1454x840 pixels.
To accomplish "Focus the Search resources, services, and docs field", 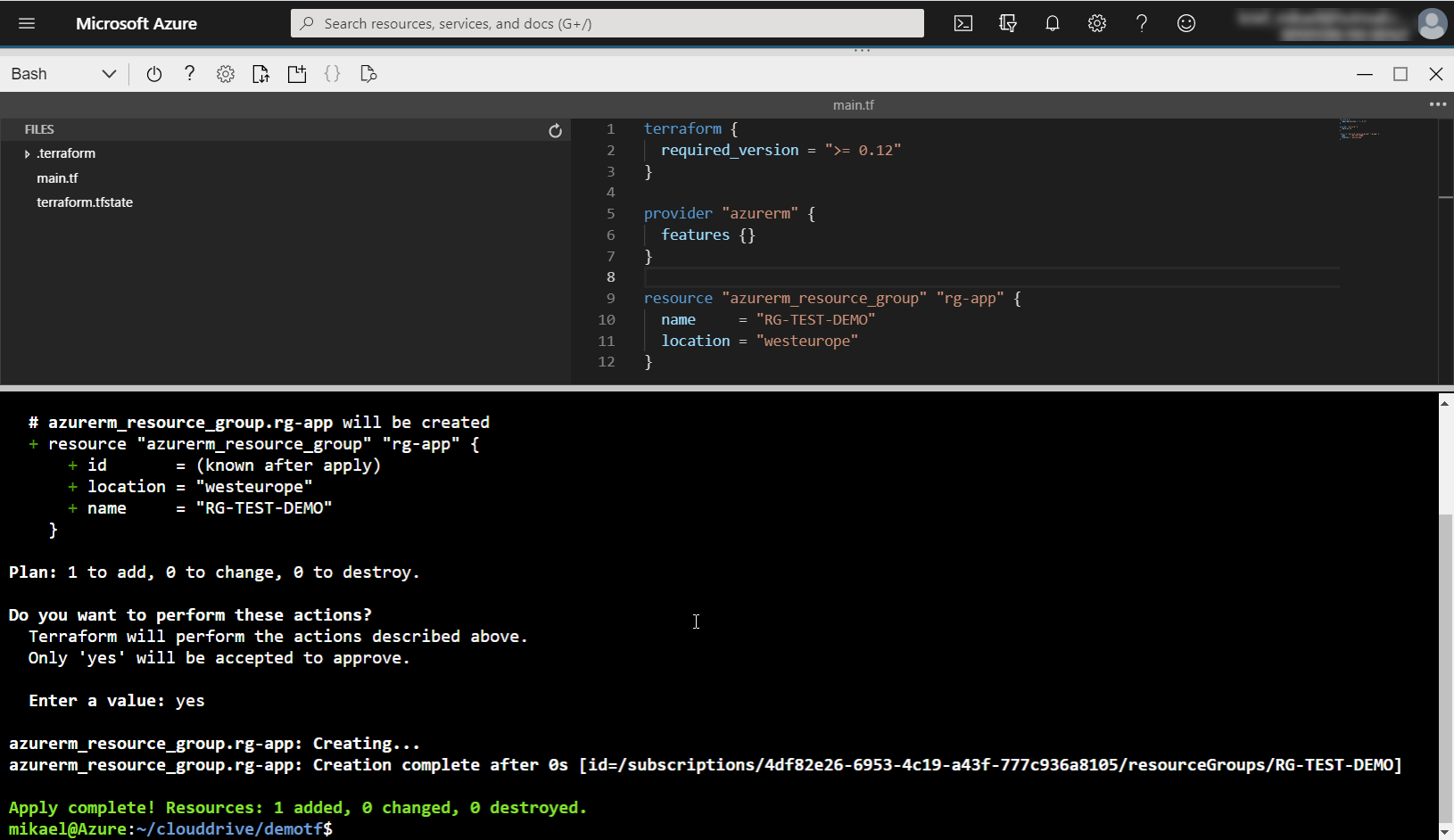I will coord(607,24).
